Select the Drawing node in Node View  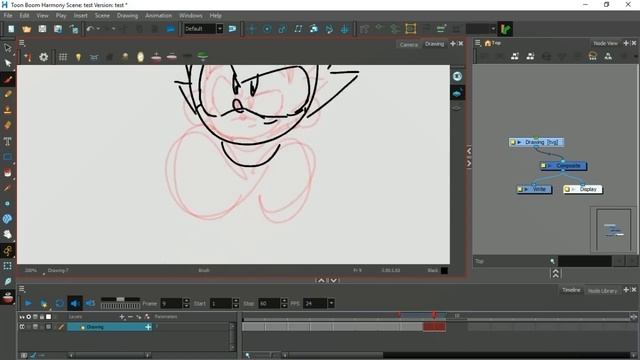tap(536, 142)
